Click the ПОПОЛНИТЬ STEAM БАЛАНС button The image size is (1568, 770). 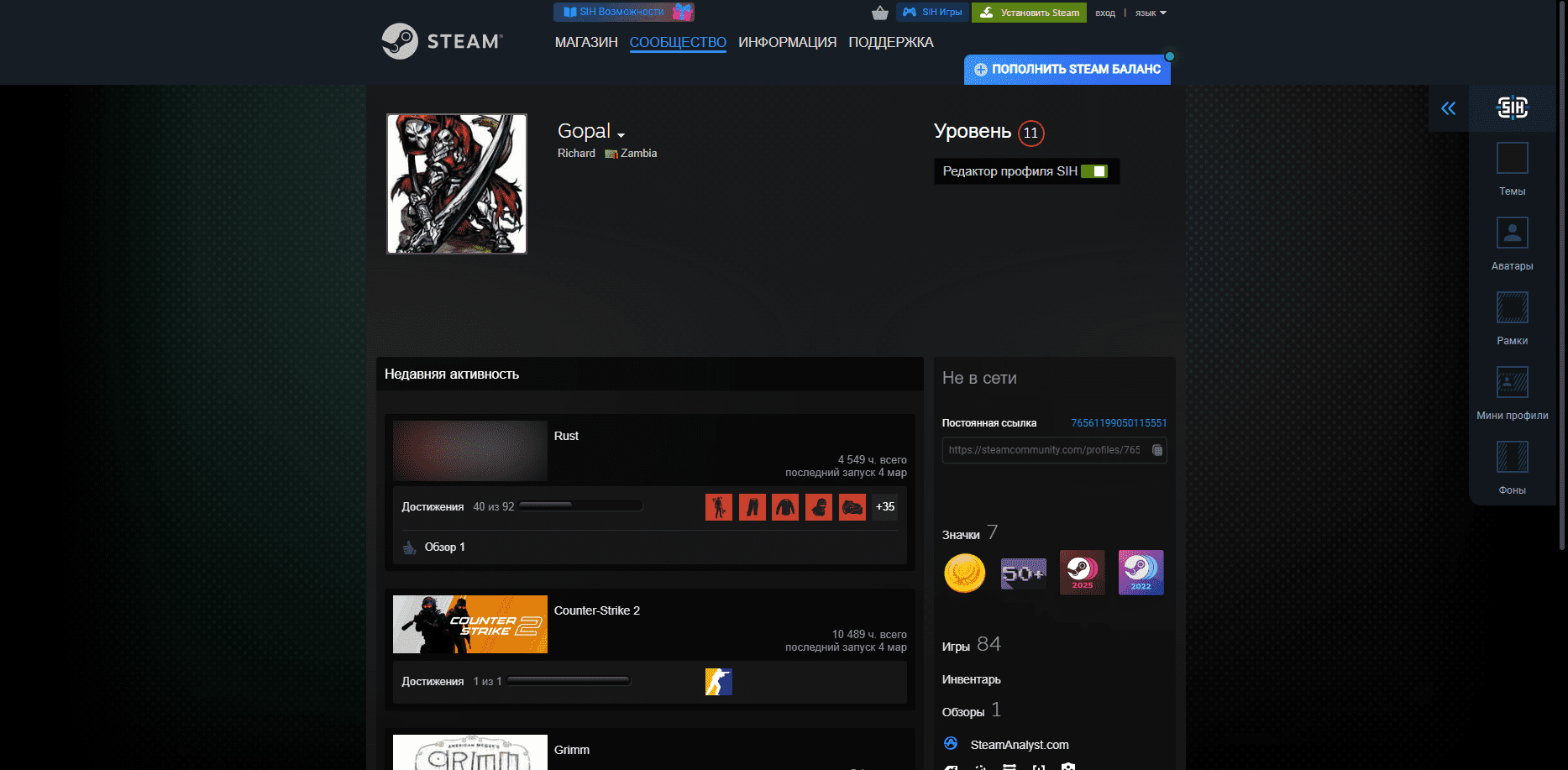(x=1067, y=70)
